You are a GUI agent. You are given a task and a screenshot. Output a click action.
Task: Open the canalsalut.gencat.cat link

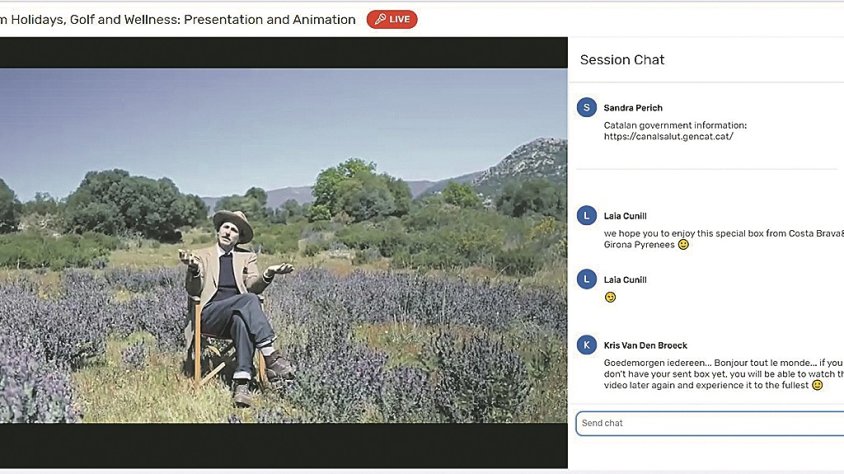[668, 136]
